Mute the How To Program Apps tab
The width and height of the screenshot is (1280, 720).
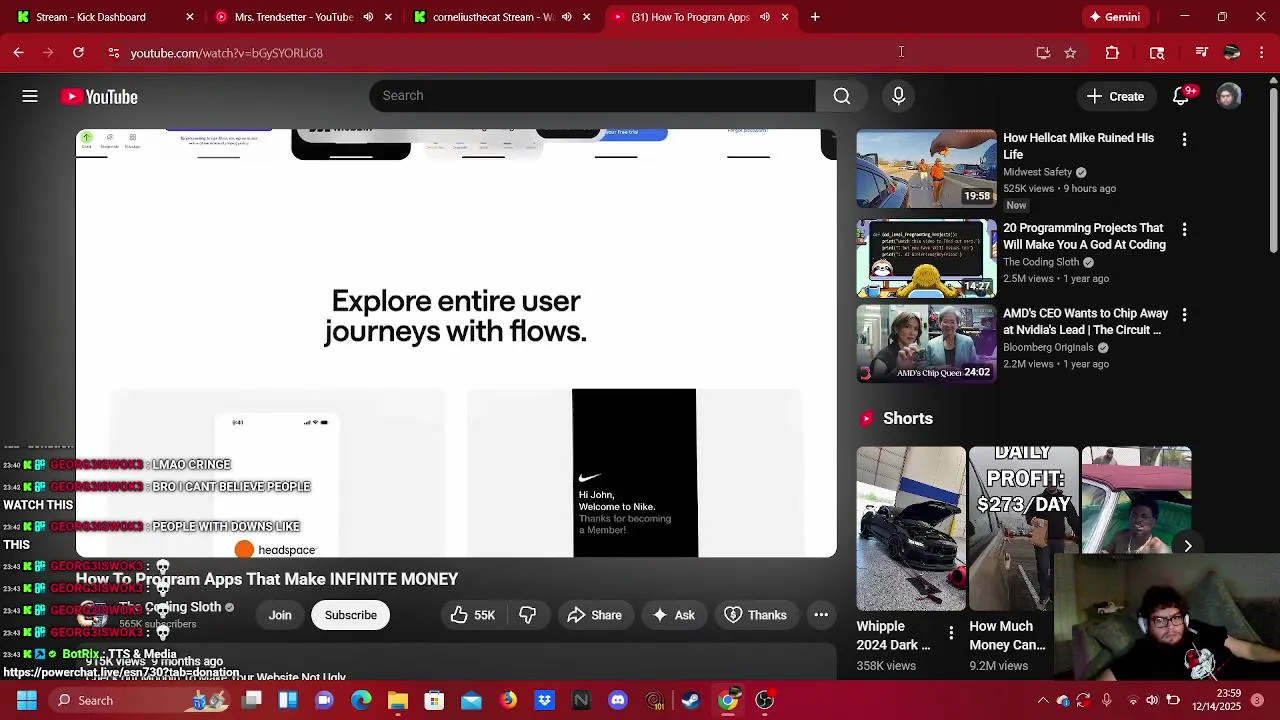(765, 17)
